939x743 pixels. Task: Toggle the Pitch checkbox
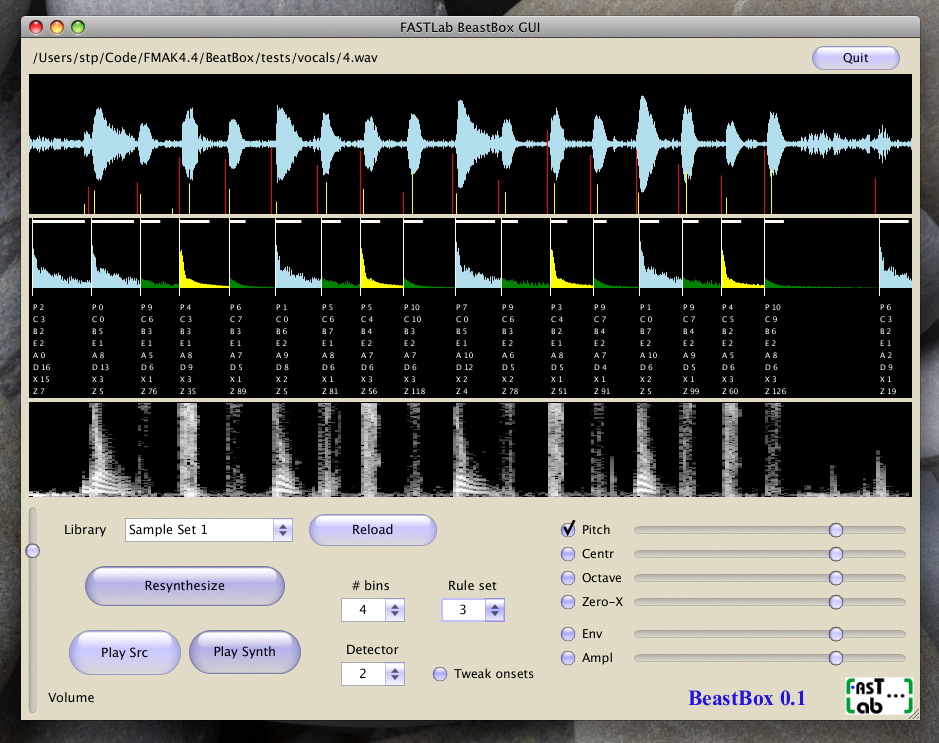tap(568, 529)
